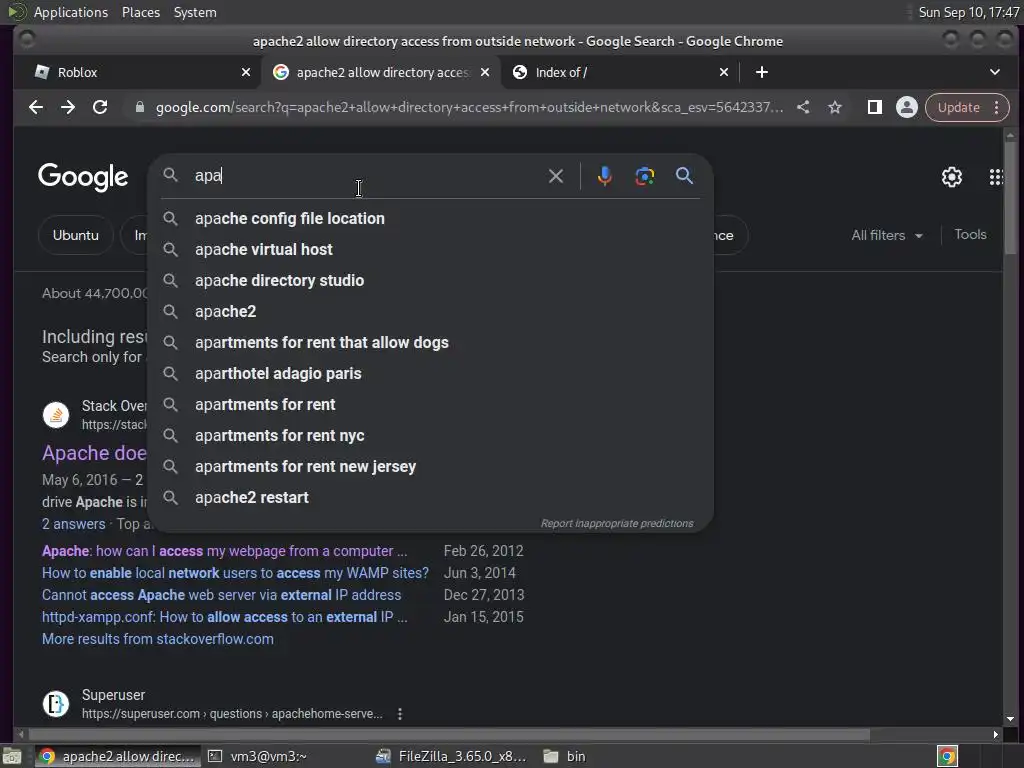Switch to FileZilla window in taskbar
This screenshot has height=768, width=1024.
point(451,756)
